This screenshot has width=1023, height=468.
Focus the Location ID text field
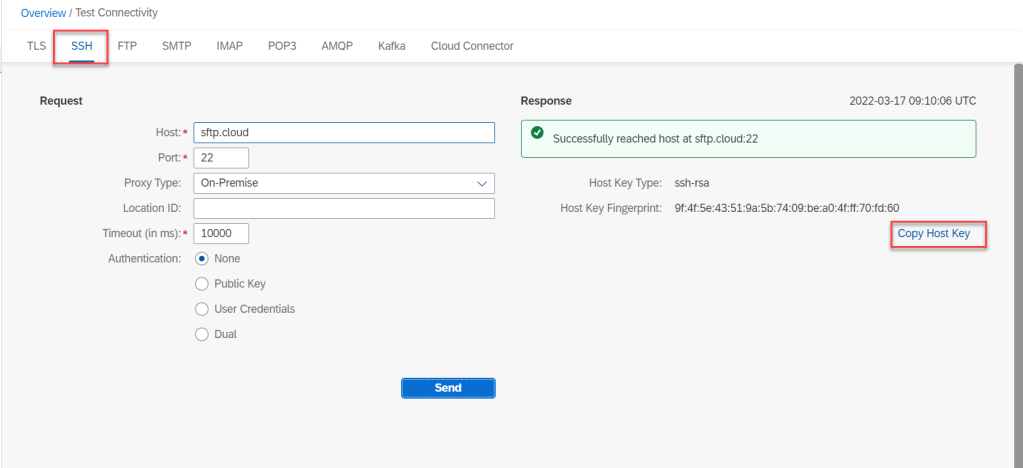tap(343, 208)
